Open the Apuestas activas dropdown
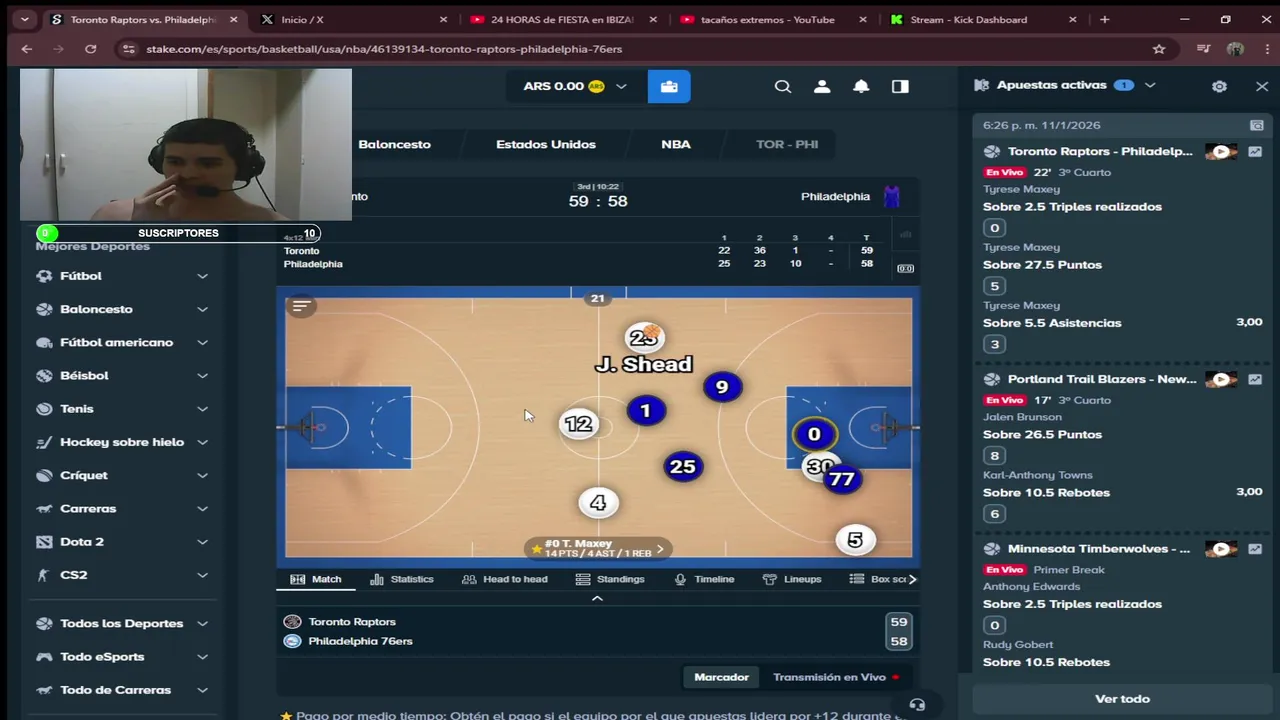Viewport: 1280px width, 720px height. click(1150, 85)
